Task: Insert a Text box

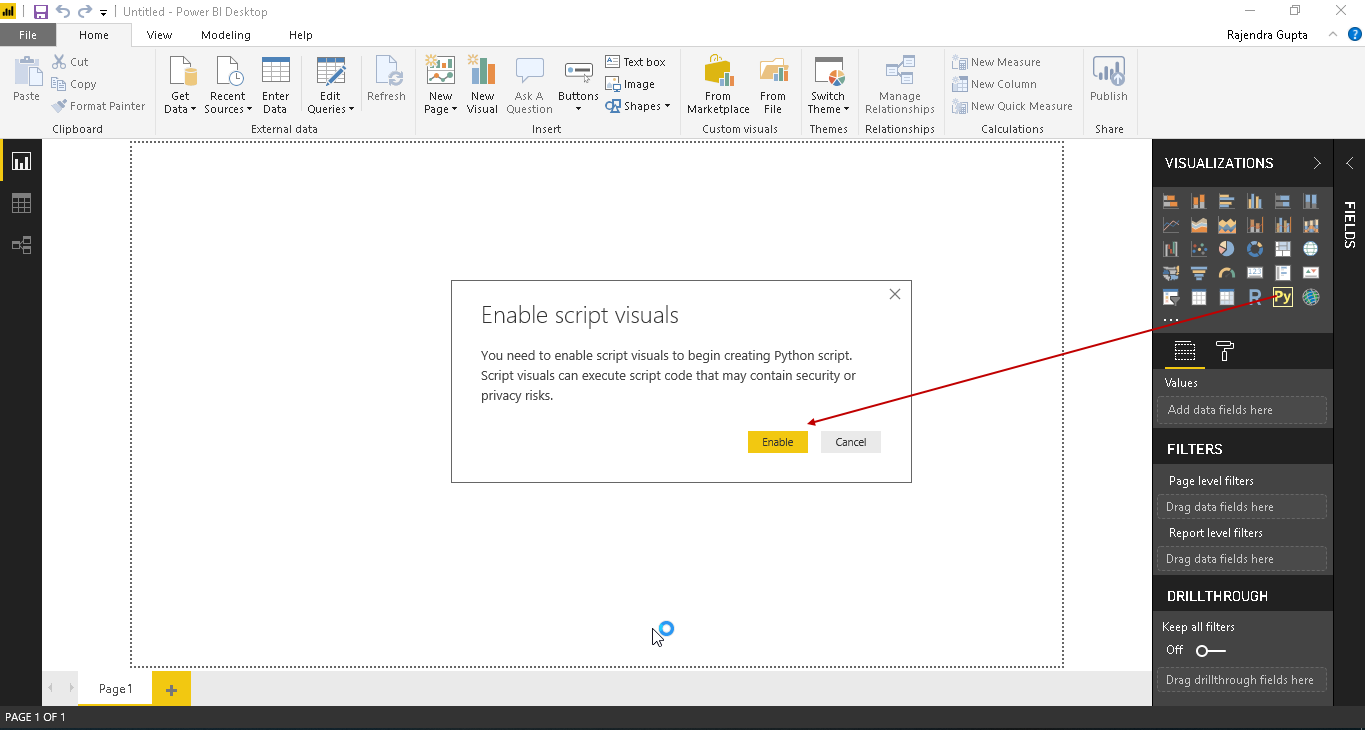Action: click(x=636, y=62)
